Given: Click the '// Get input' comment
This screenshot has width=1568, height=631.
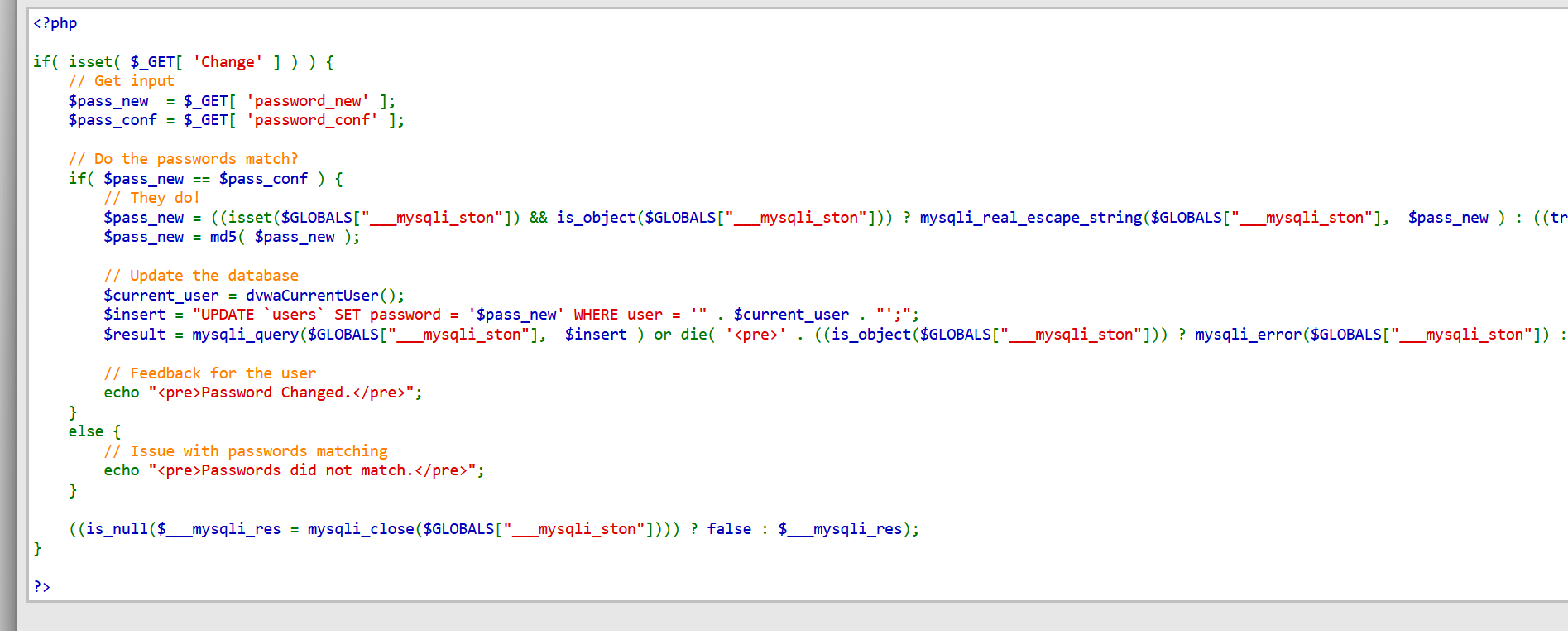Looking at the screenshot, I should point(122,81).
